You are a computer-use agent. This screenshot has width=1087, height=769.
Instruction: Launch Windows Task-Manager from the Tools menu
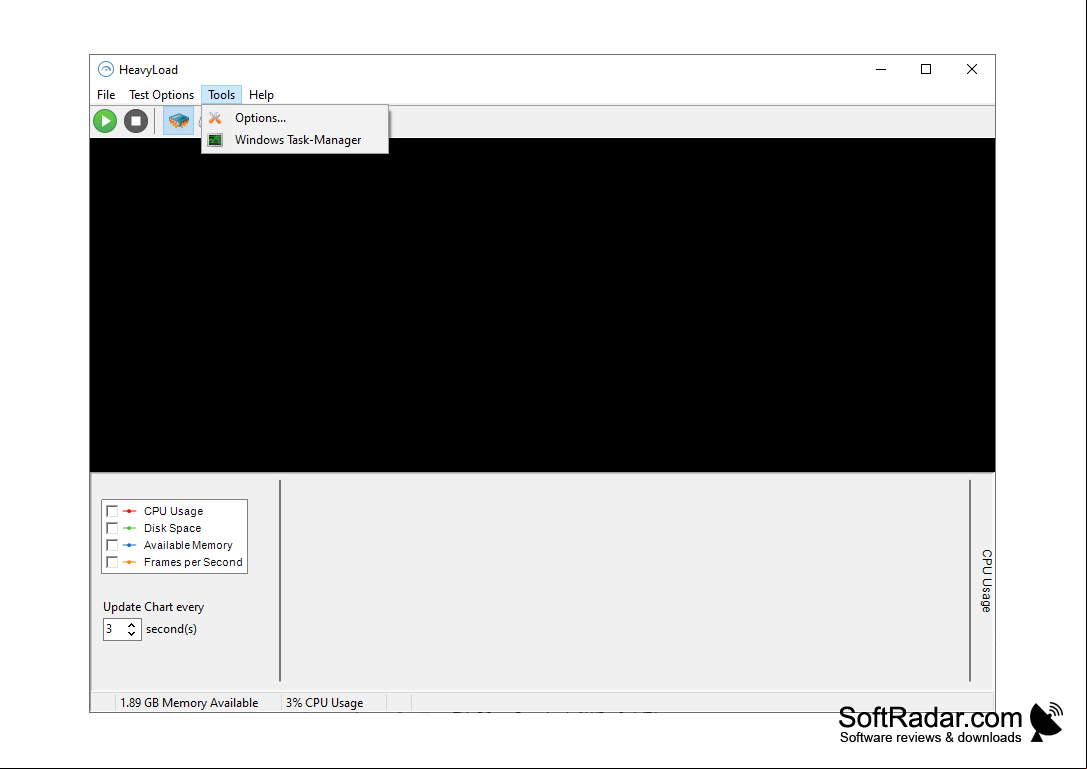click(x=295, y=140)
